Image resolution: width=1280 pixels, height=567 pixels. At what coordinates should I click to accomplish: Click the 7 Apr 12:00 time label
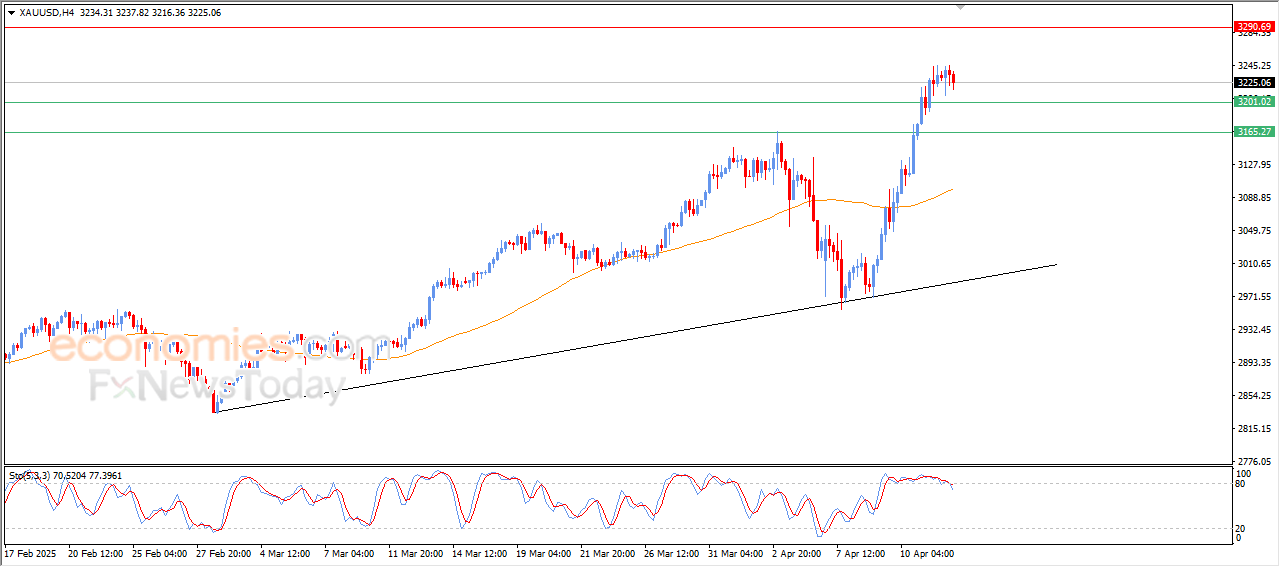[862, 553]
